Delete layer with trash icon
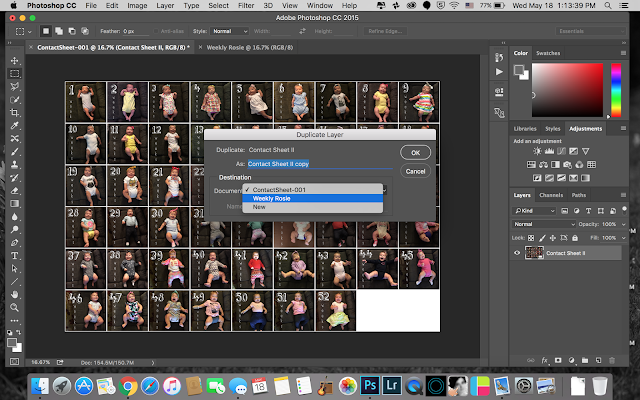Screen dimensions: 640x400 612,360
